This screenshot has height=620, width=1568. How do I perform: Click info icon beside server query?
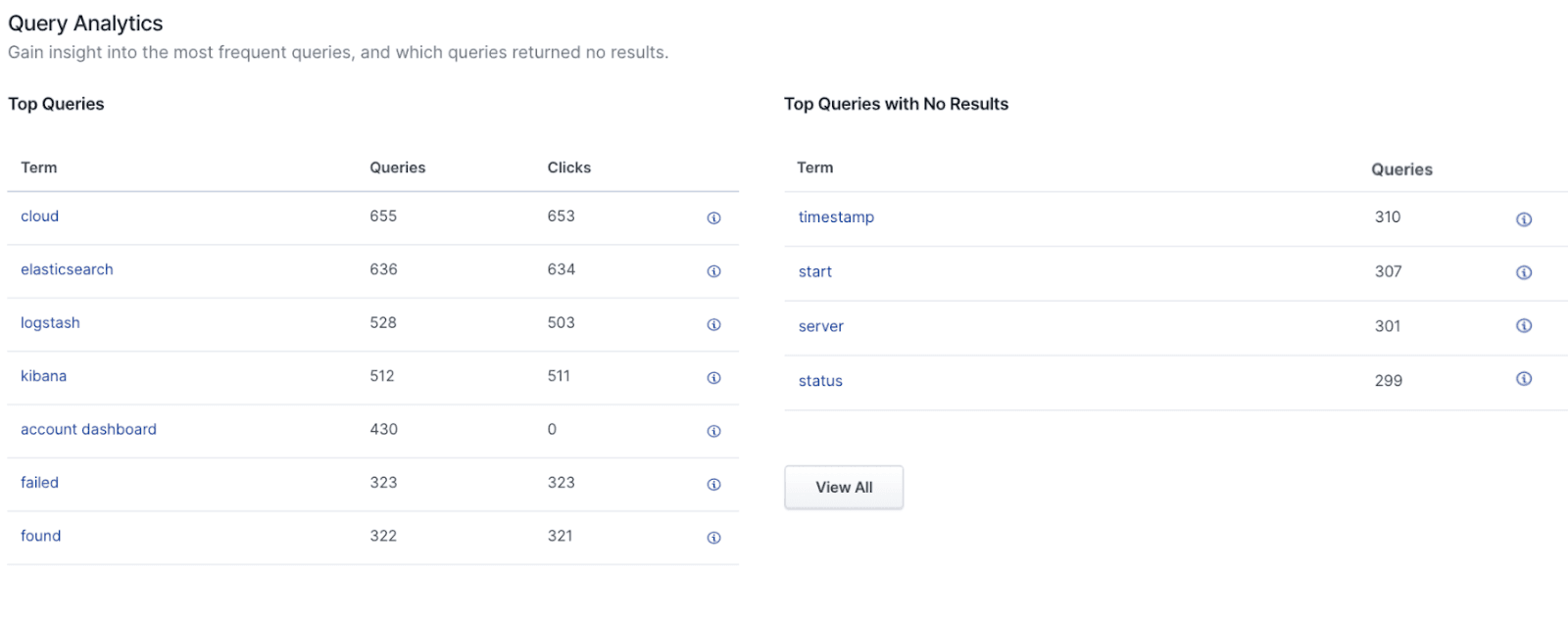click(1523, 326)
